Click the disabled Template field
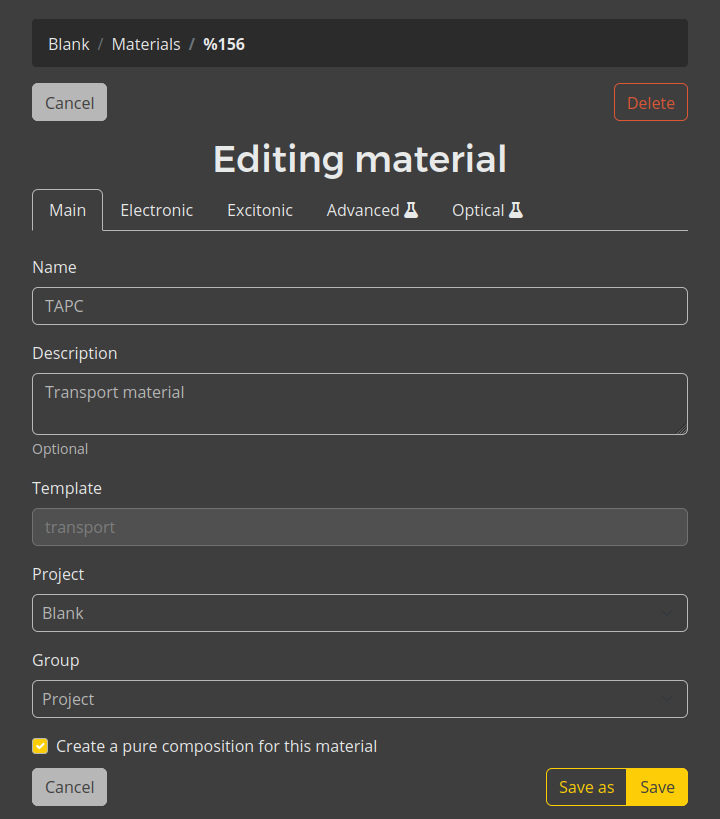The width and height of the screenshot is (720, 819). (360, 527)
